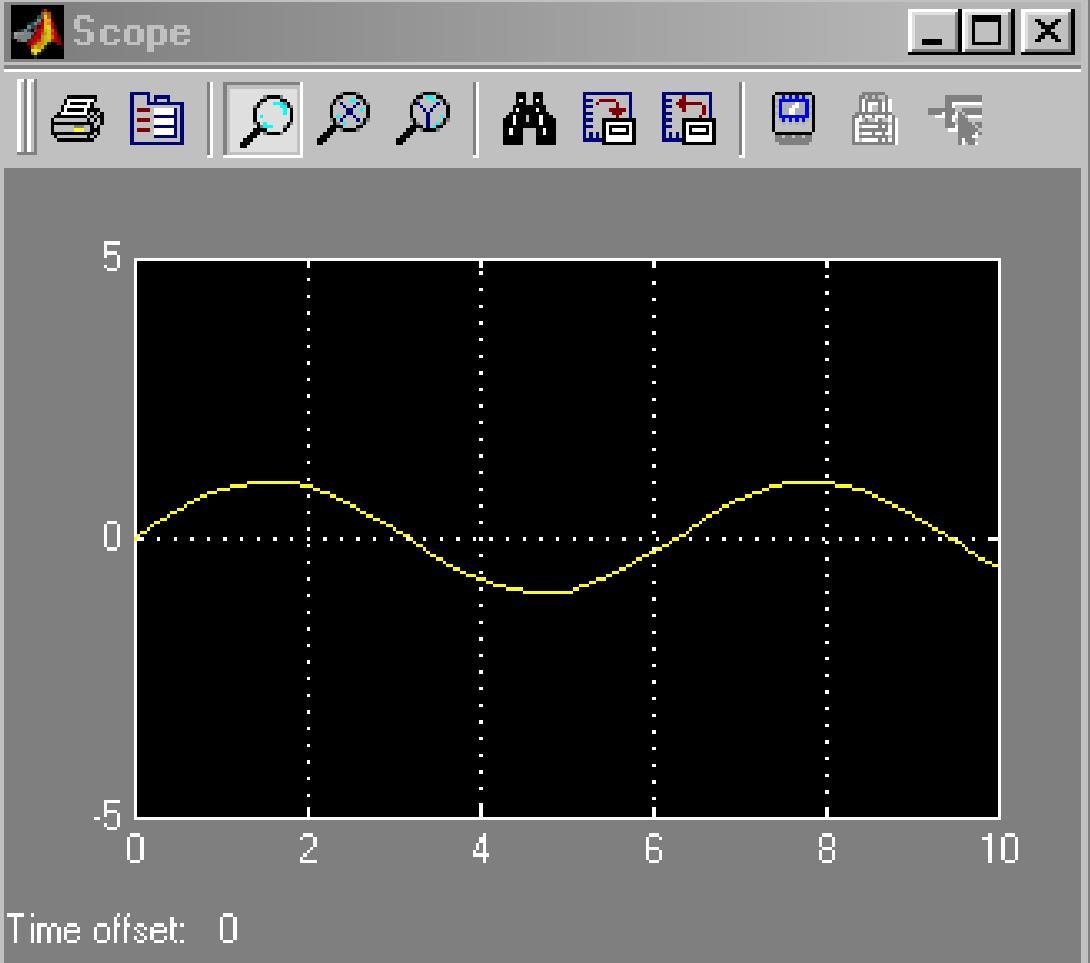Screen dimensions: 1090x963
Task: Open the MATLAB system menu in the title bar
Action: (37, 32)
